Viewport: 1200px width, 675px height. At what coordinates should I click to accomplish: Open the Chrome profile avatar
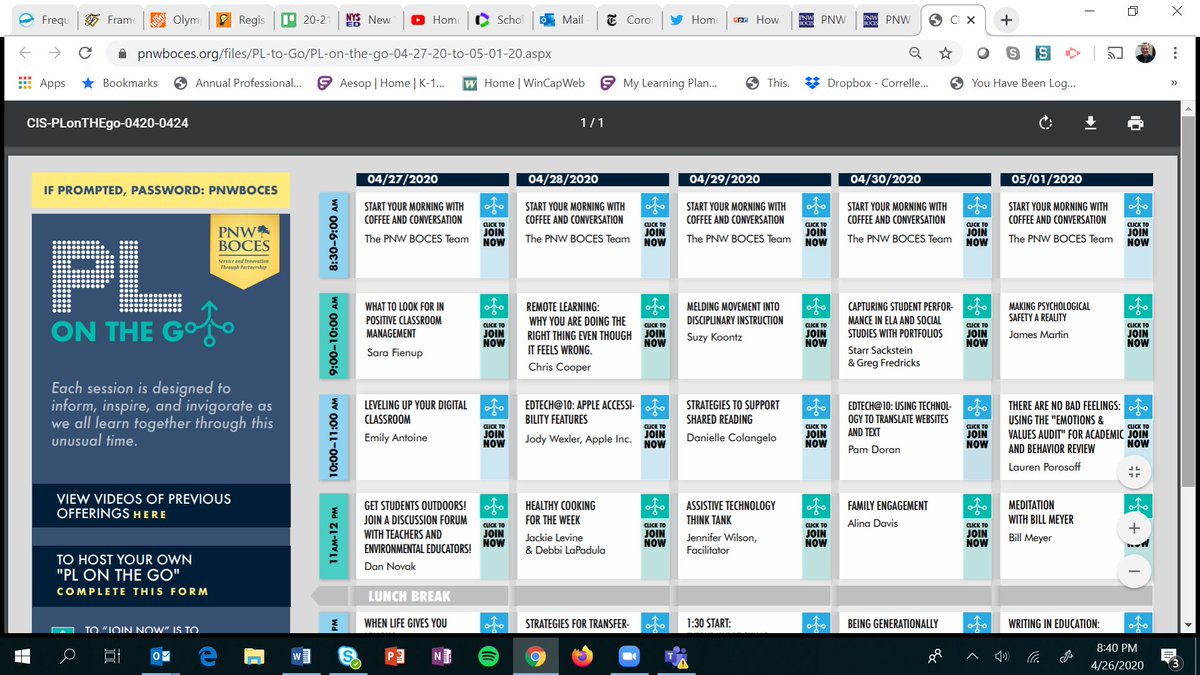click(x=1148, y=53)
